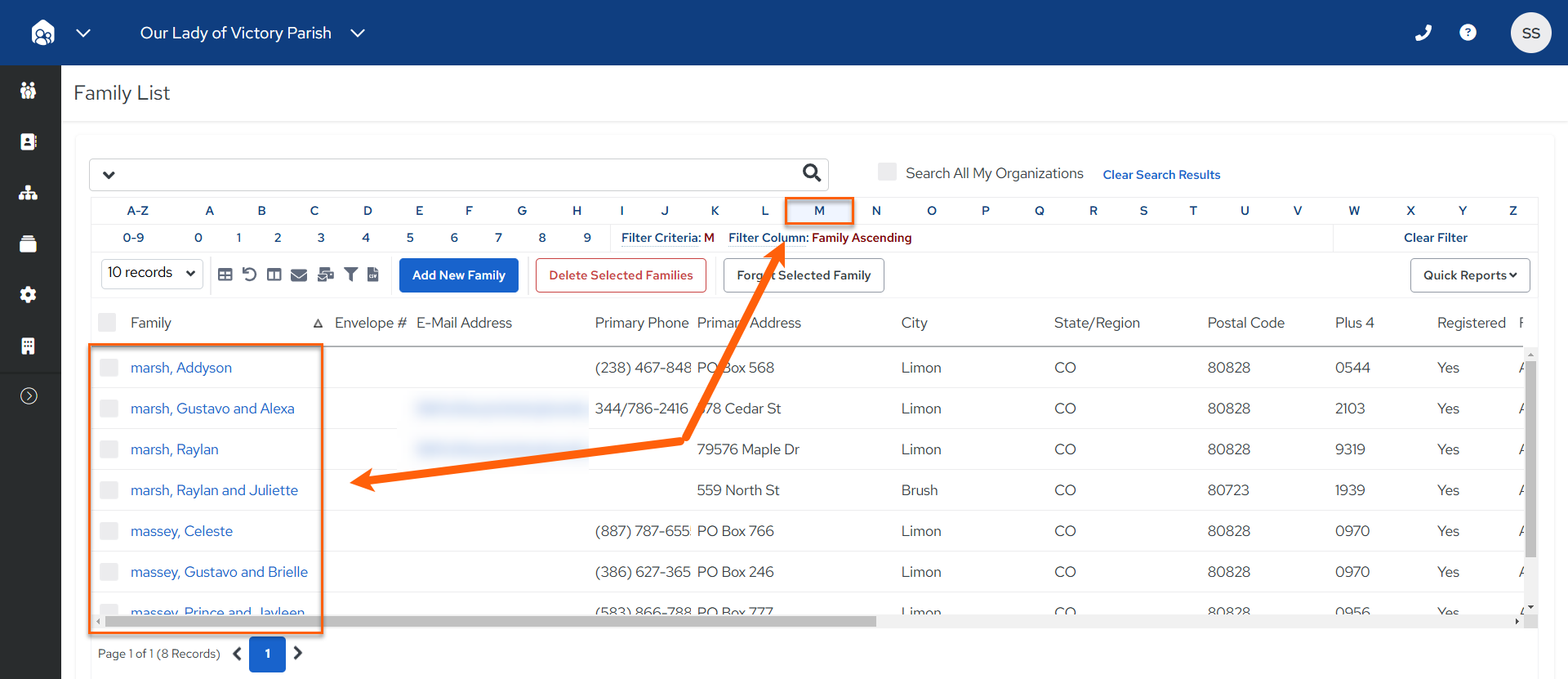Check the massey, Celeste row checkbox
This screenshot has width=1568, height=679.
tap(109, 531)
